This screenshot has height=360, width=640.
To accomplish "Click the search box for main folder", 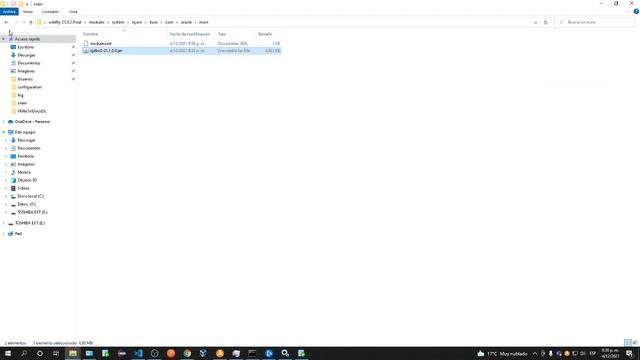I will [x=595, y=22].
